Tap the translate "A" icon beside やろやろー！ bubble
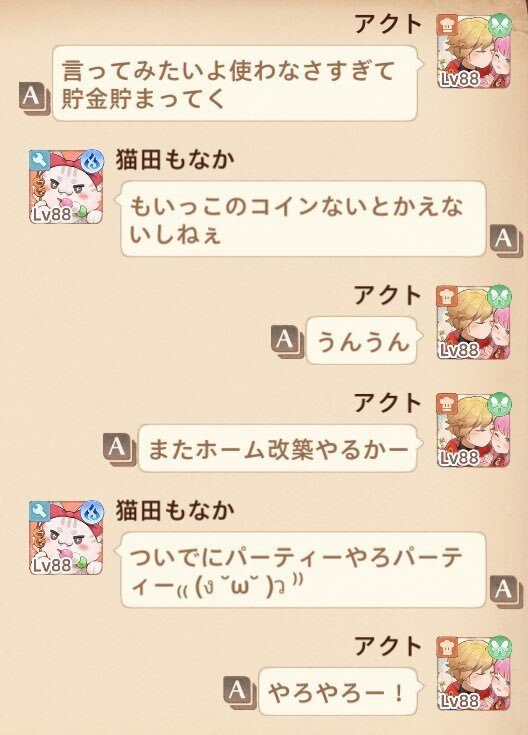Image resolution: width=528 pixels, height=735 pixels. coord(239,692)
